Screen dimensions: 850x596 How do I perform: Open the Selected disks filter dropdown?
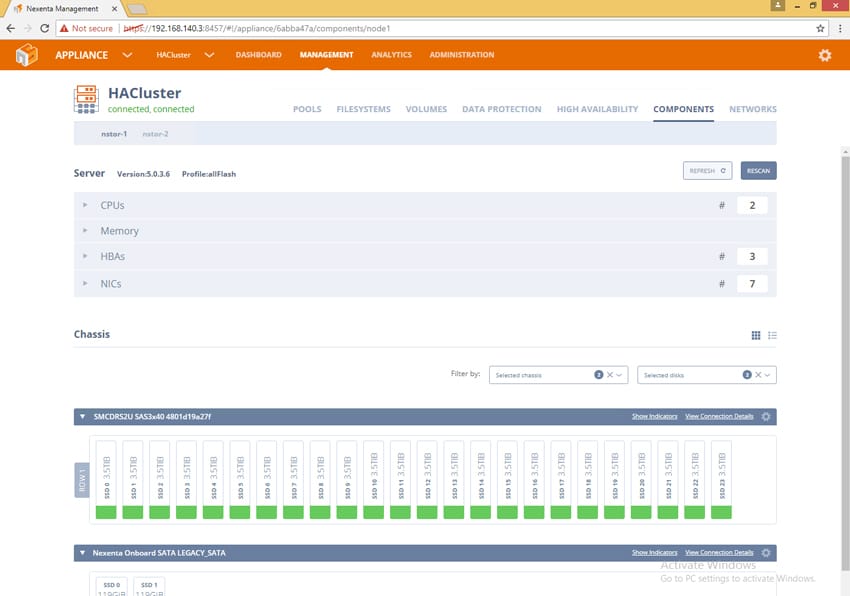(768, 375)
